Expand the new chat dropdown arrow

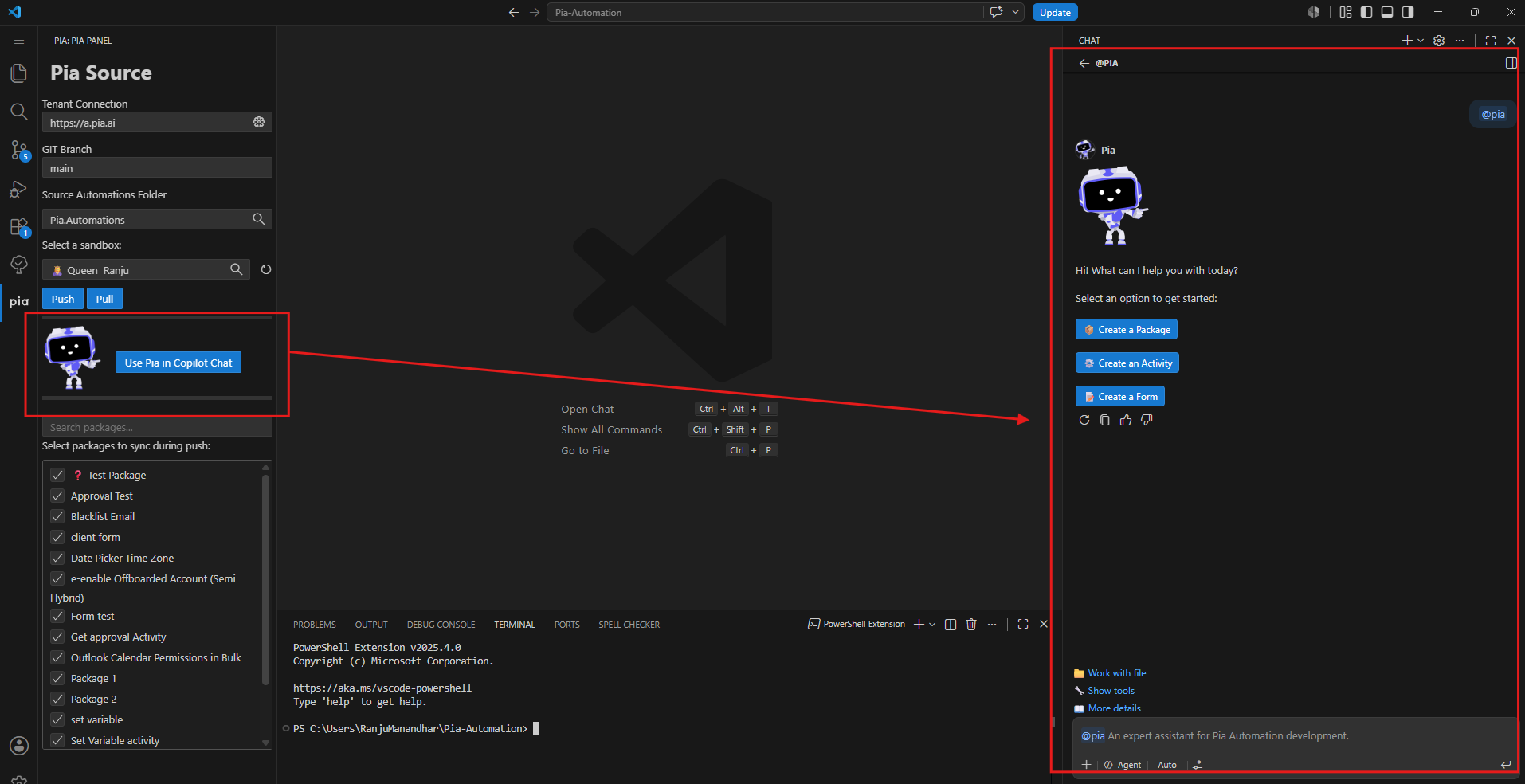point(1421,41)
